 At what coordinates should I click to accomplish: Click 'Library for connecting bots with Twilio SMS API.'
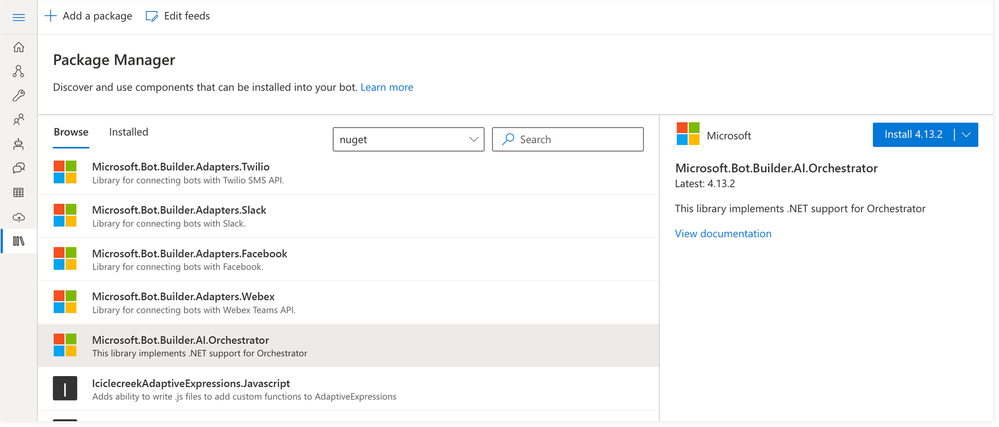coord(188,180)
